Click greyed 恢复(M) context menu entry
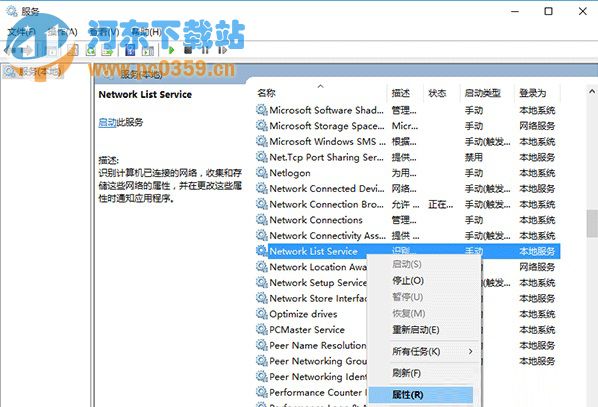 408,313
